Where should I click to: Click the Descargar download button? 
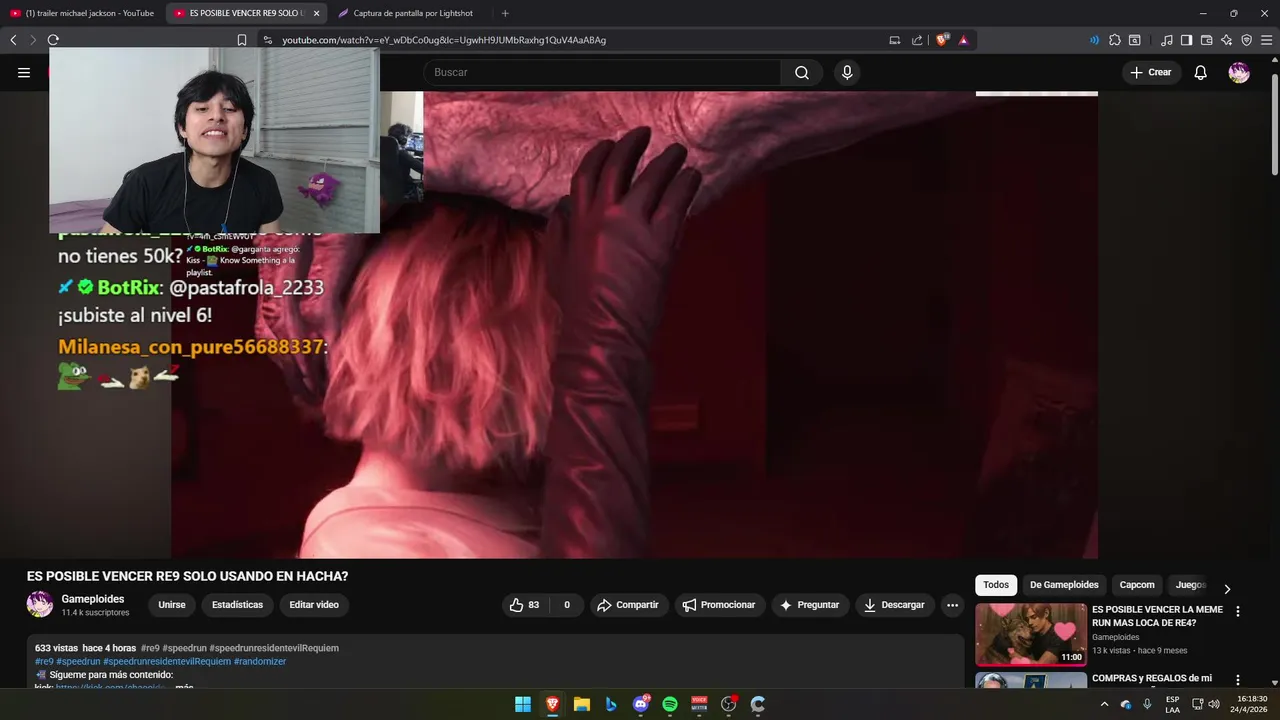tap(894, 605)
